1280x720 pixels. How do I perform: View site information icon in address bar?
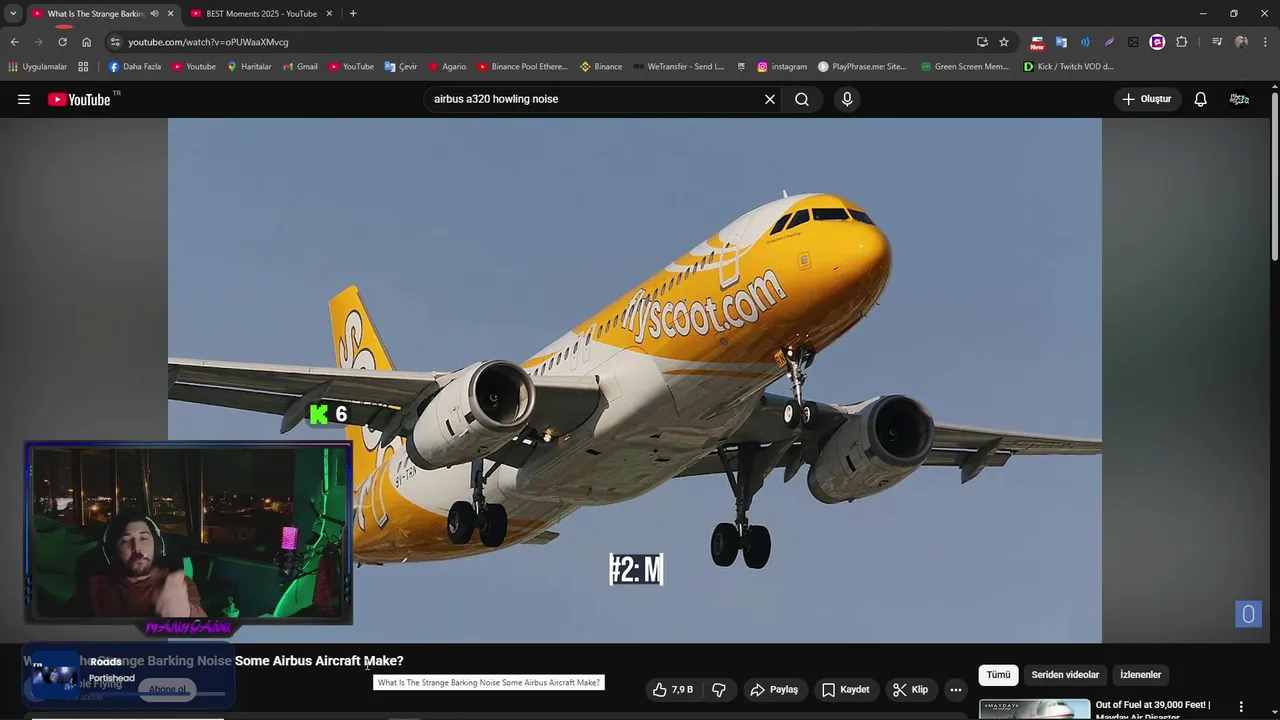point(115,42)
